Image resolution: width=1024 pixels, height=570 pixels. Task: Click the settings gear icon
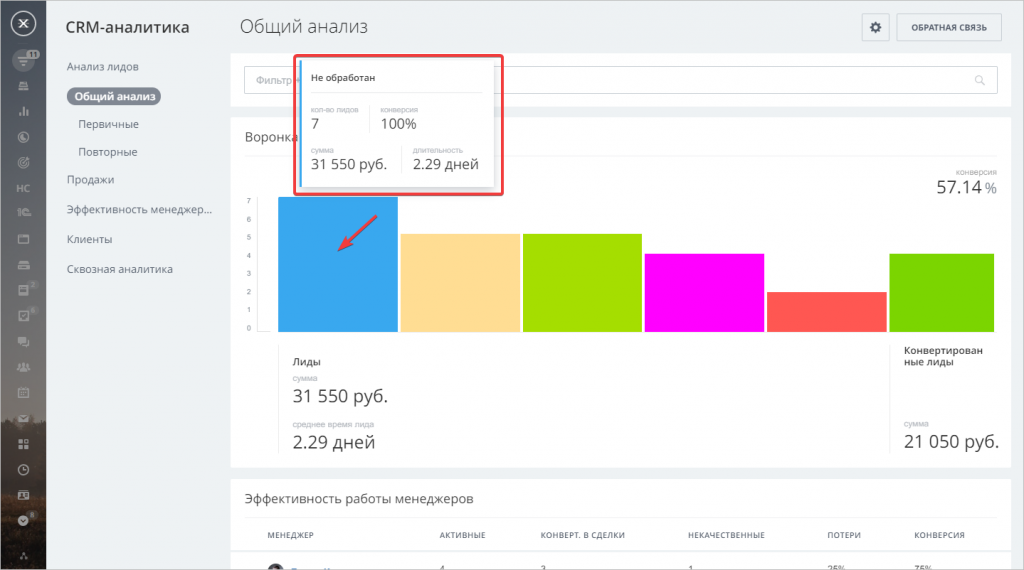875,28
